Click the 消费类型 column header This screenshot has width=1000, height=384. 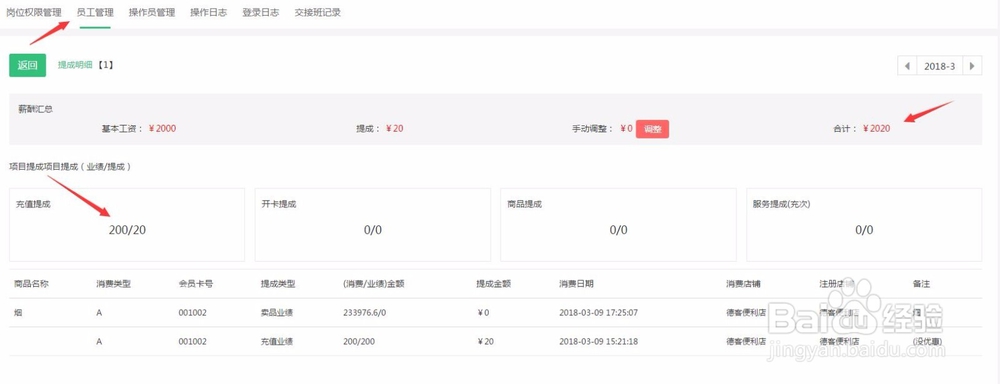(x=114, y=284)
